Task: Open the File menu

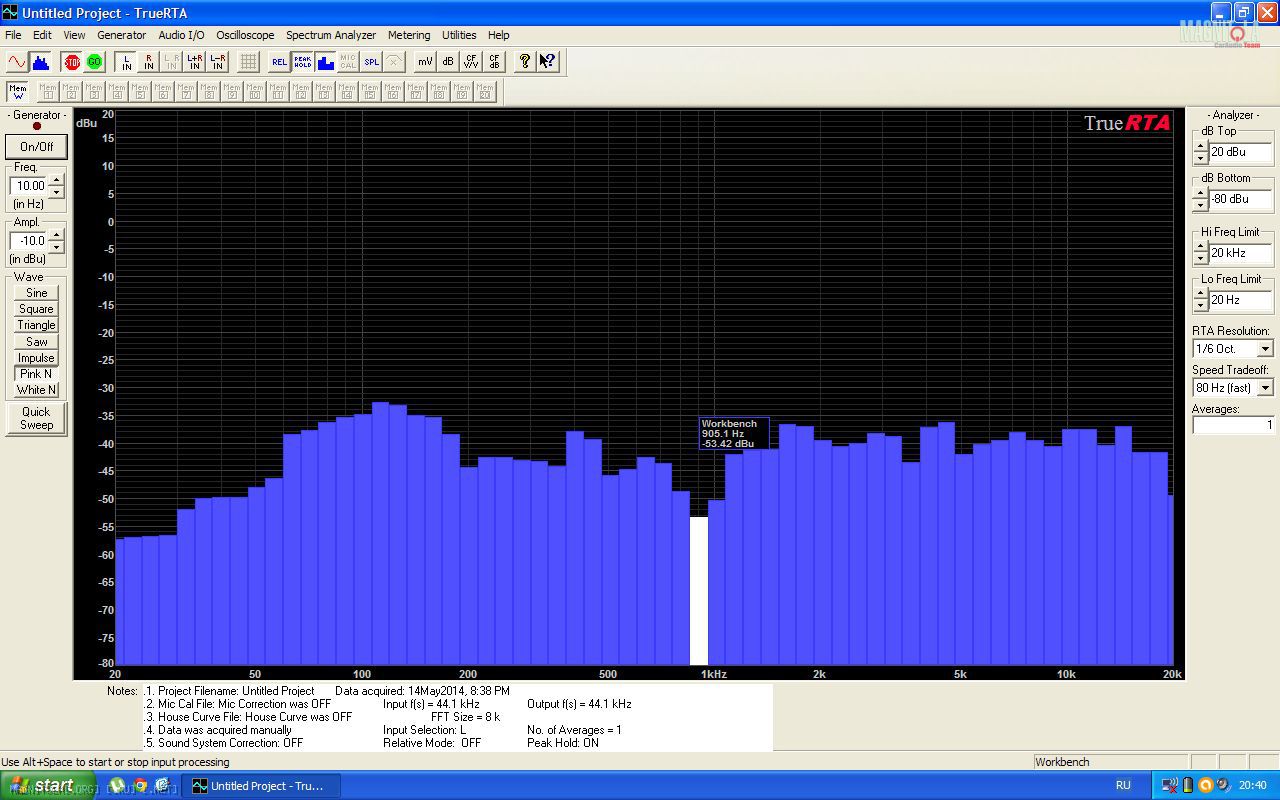Action: tap(13, 35)
